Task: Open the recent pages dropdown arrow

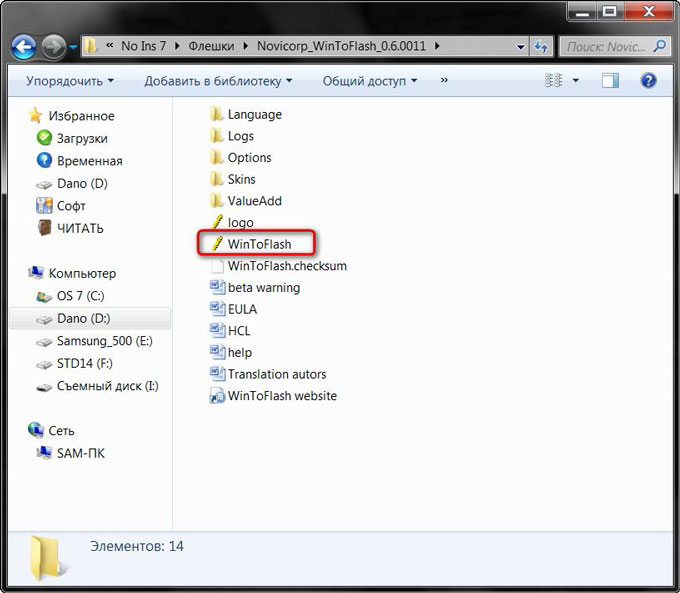Action: point(73,47)
